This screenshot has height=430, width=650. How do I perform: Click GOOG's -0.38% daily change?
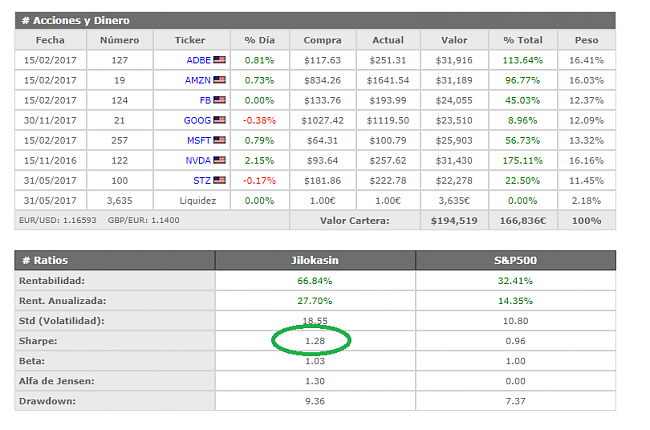click(259, 120)
